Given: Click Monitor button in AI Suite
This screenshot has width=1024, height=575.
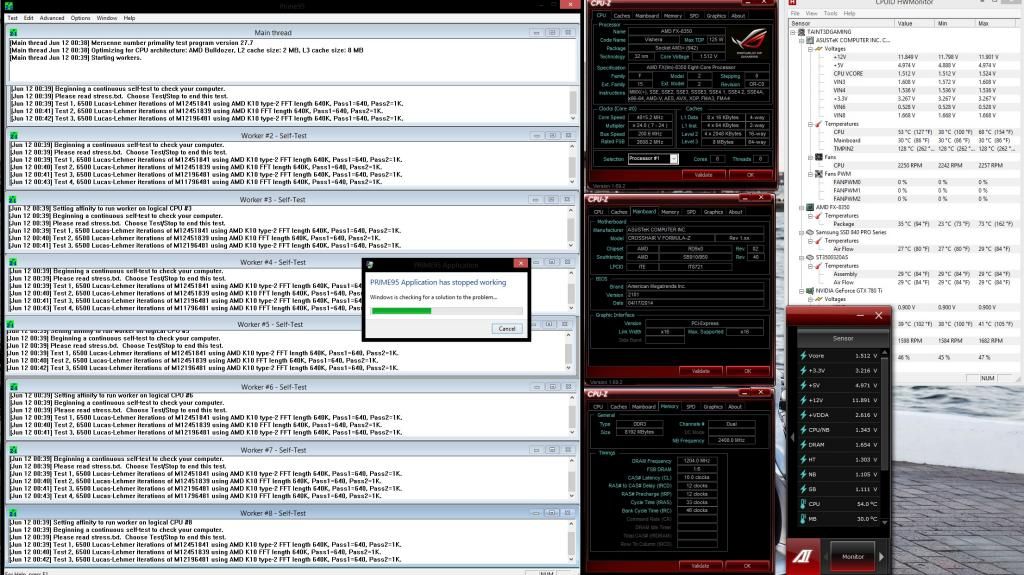Looking at the screenshot, I should point(852,556).
